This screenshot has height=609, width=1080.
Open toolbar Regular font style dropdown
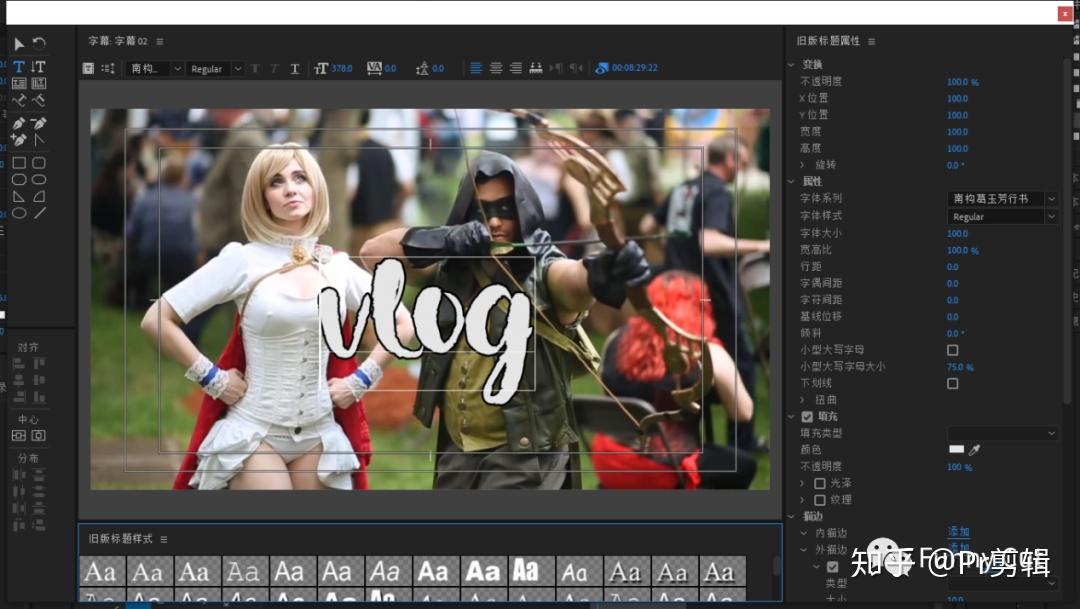click(x=216, y=69)
